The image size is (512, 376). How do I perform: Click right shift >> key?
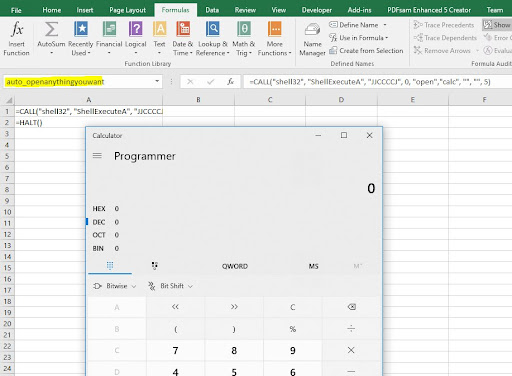tap(234, 307)
